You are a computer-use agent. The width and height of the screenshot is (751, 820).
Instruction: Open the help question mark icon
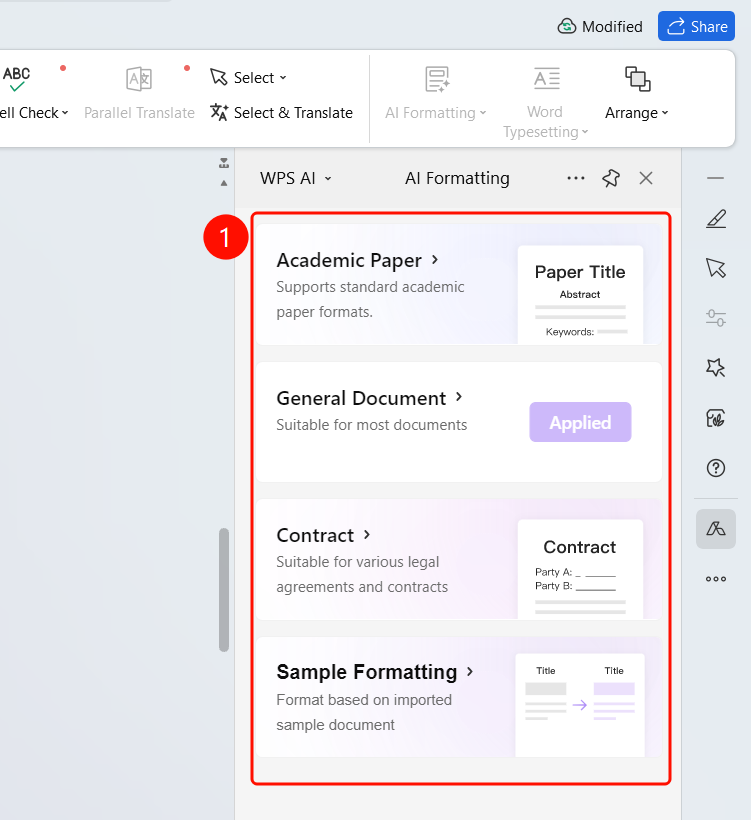715,468
